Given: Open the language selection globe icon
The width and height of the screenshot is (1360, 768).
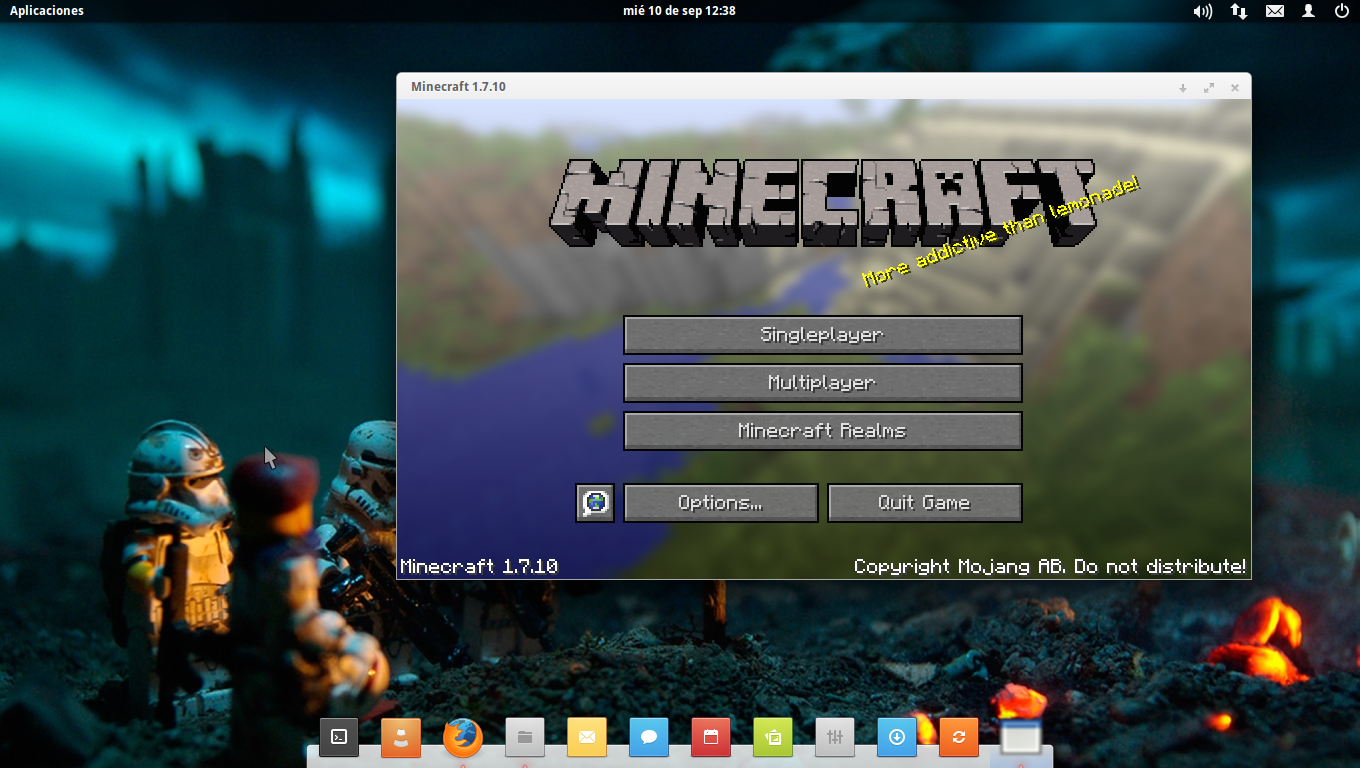Looking at the screenshot, I should click(x=595, y=503).
